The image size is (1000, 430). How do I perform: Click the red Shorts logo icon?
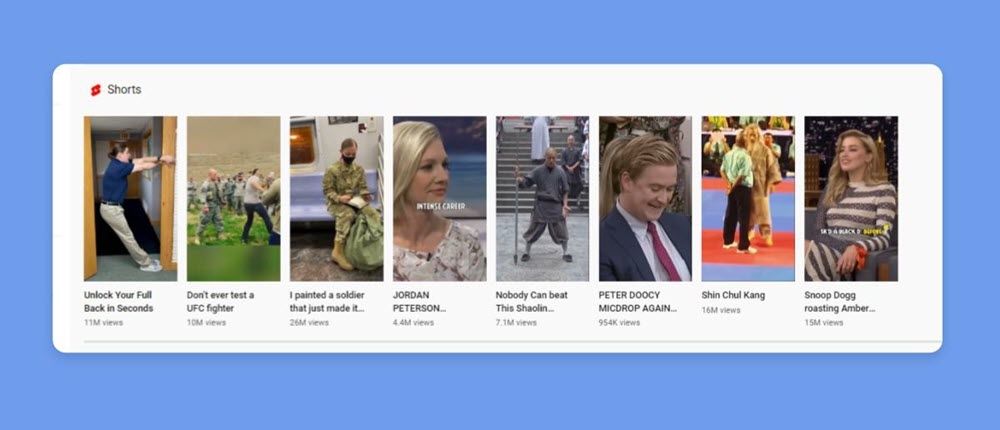pyautogui.click(x=96, y=90)
